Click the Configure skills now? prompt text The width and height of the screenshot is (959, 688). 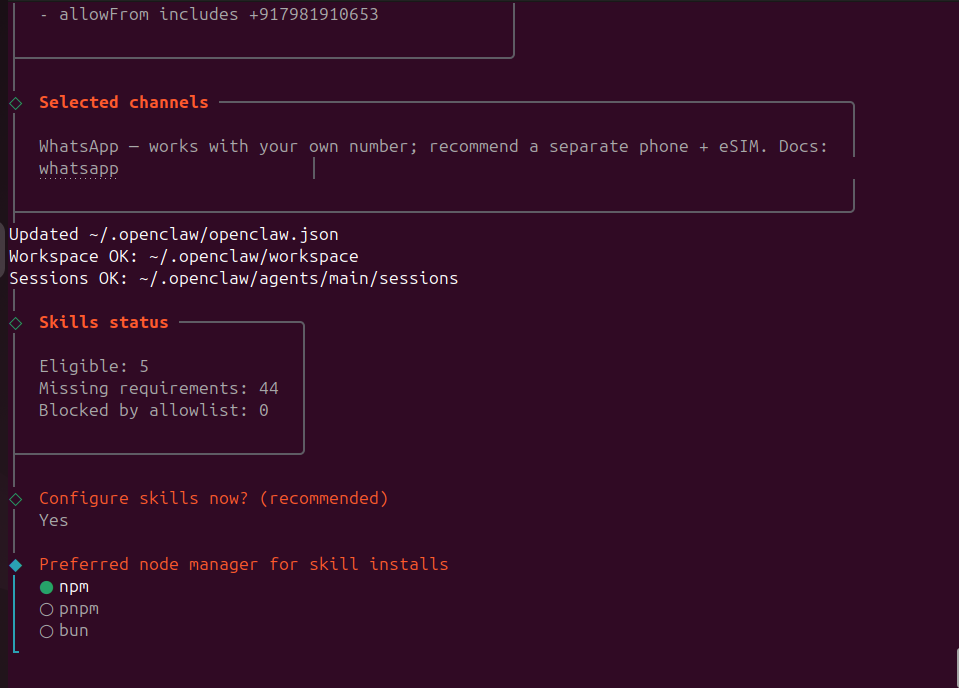(x=213, y=498)
